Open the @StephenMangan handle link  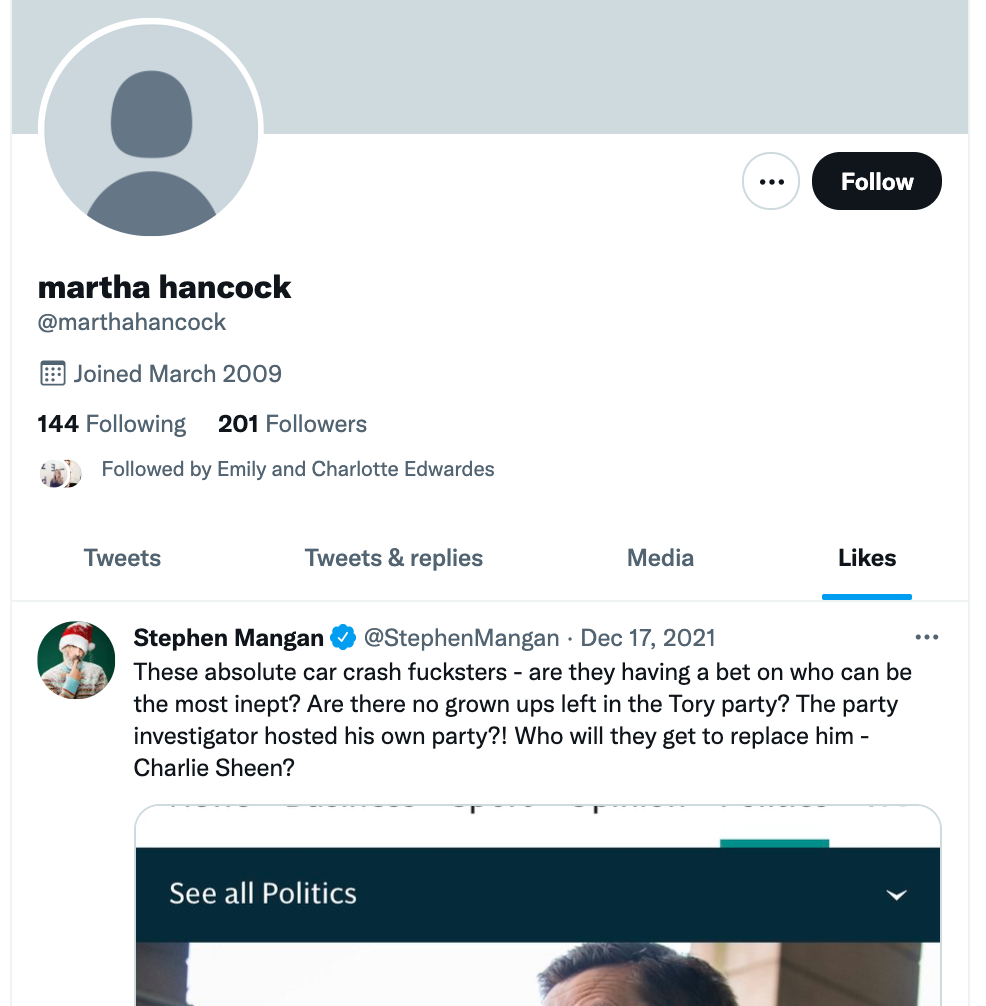point(461,638)
